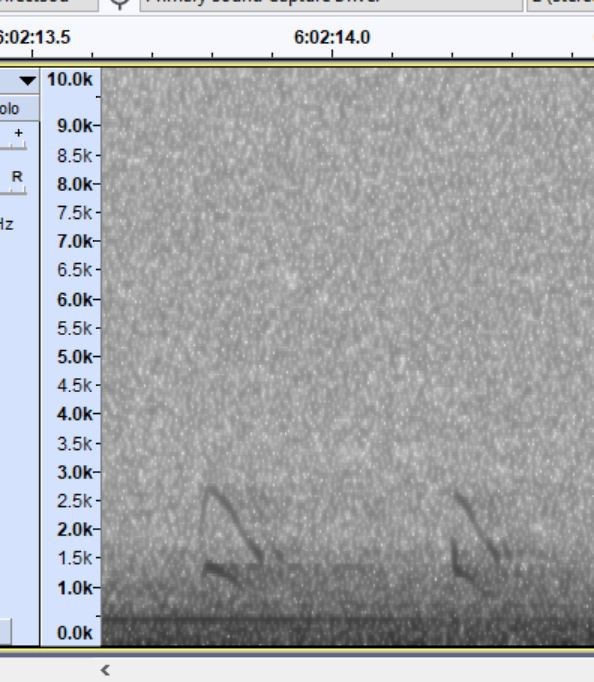This screenshot has width=594, height=682.
Task: Click the 8.0k frequency scale label
Action: (75, 184)
